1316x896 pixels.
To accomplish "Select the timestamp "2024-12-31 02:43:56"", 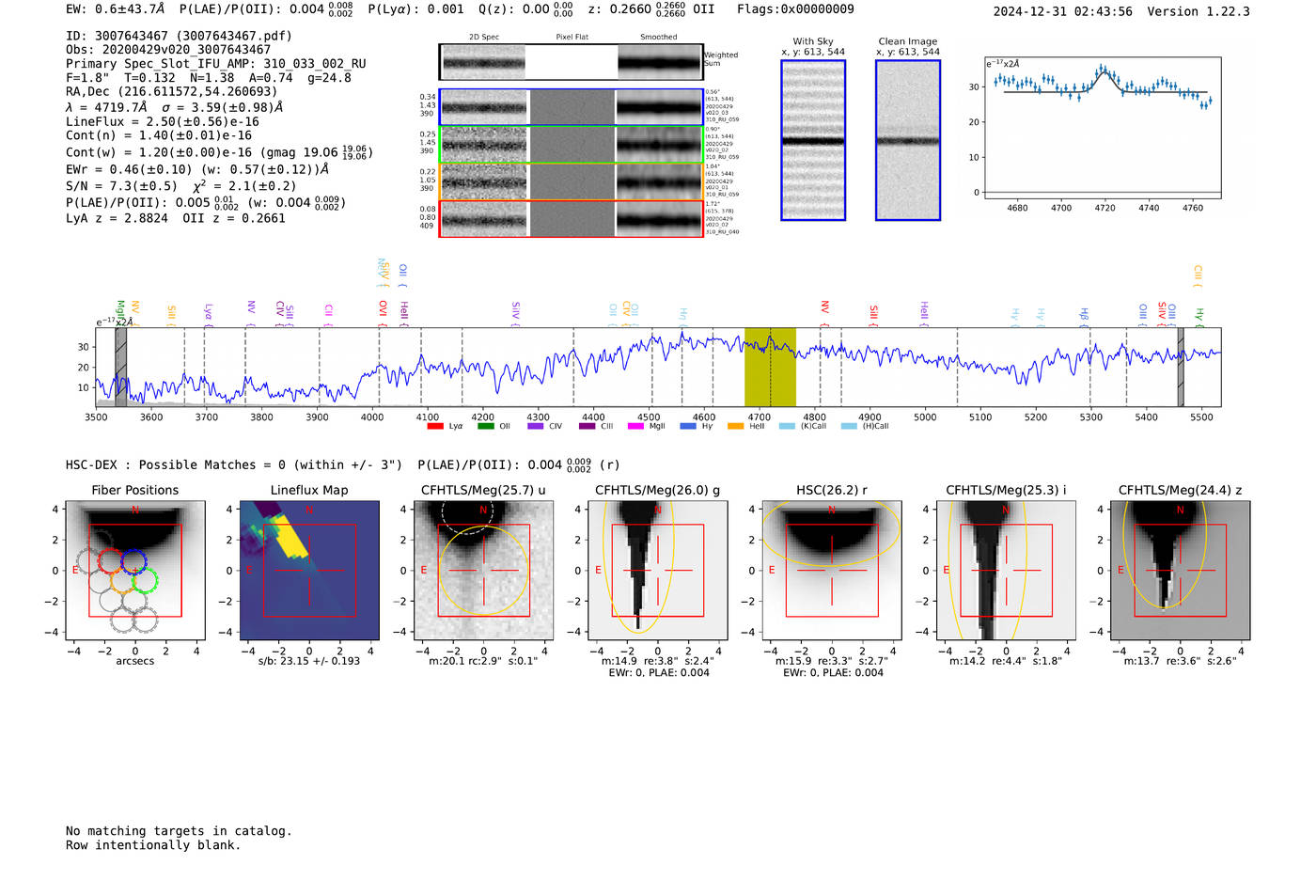I will [1063, 11].
